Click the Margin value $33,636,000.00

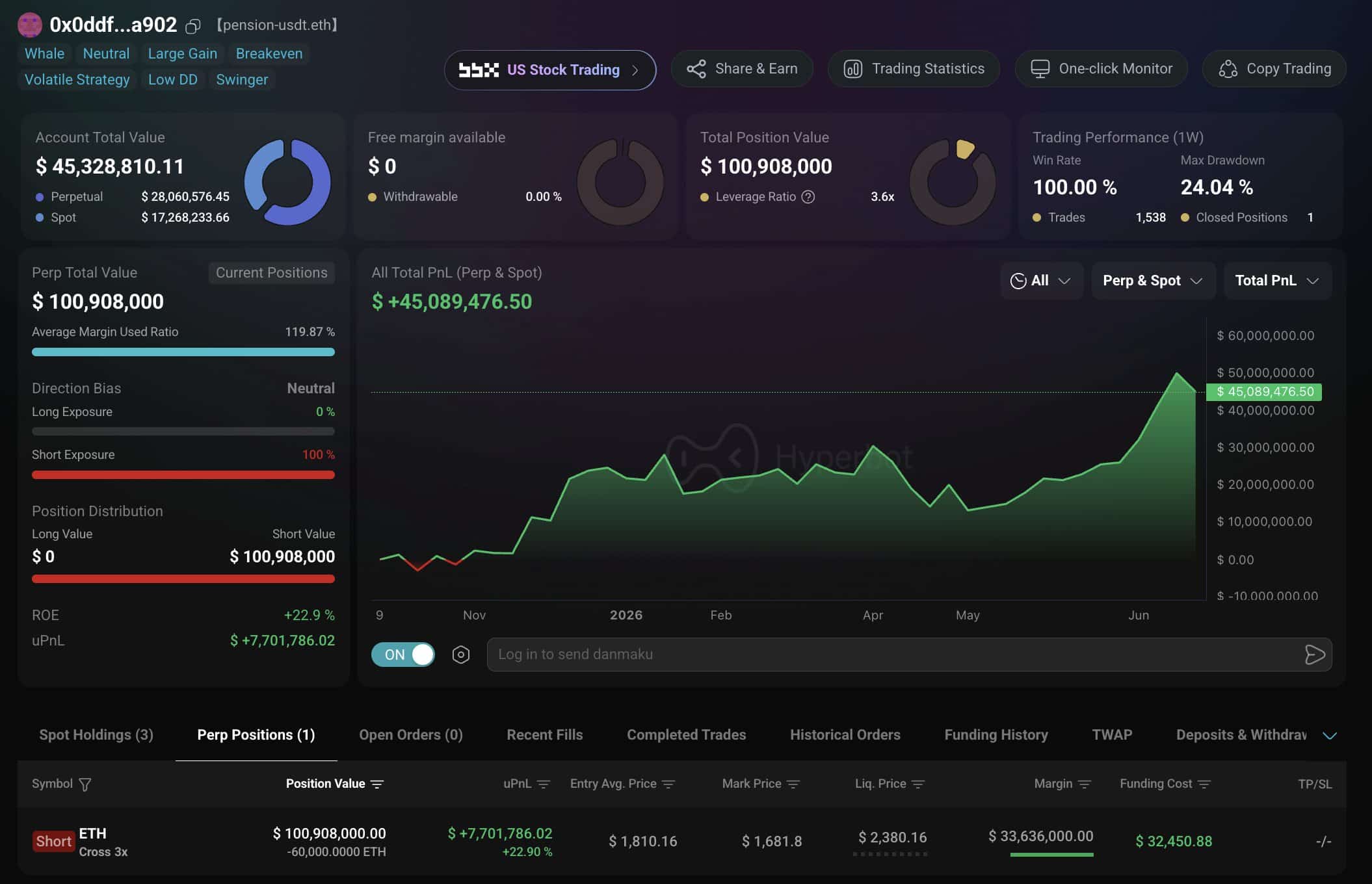coord(1040,837)
